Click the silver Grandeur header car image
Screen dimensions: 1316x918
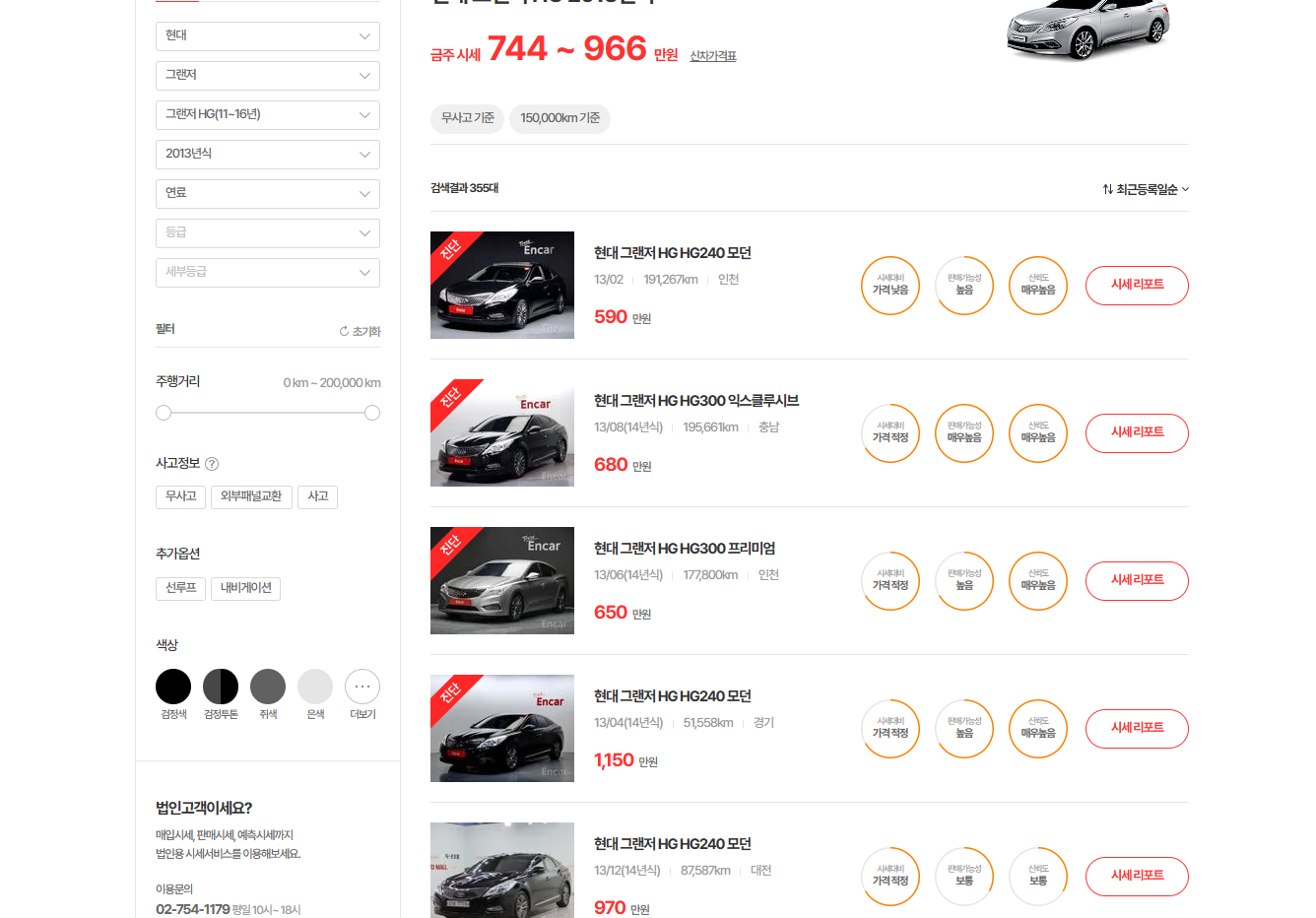[x=1087, y=30]
